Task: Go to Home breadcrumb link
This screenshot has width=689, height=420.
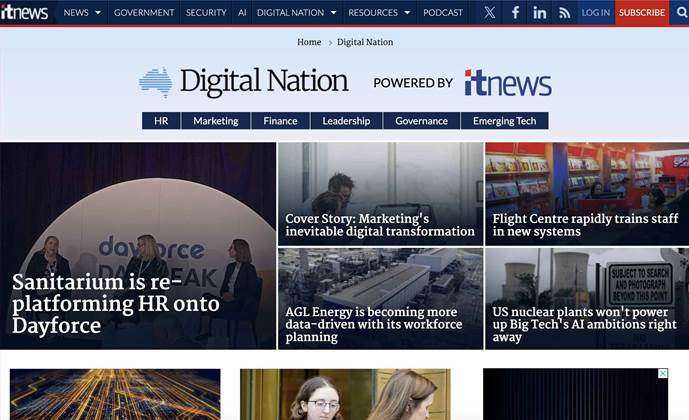Action: [x=309, y=42]
